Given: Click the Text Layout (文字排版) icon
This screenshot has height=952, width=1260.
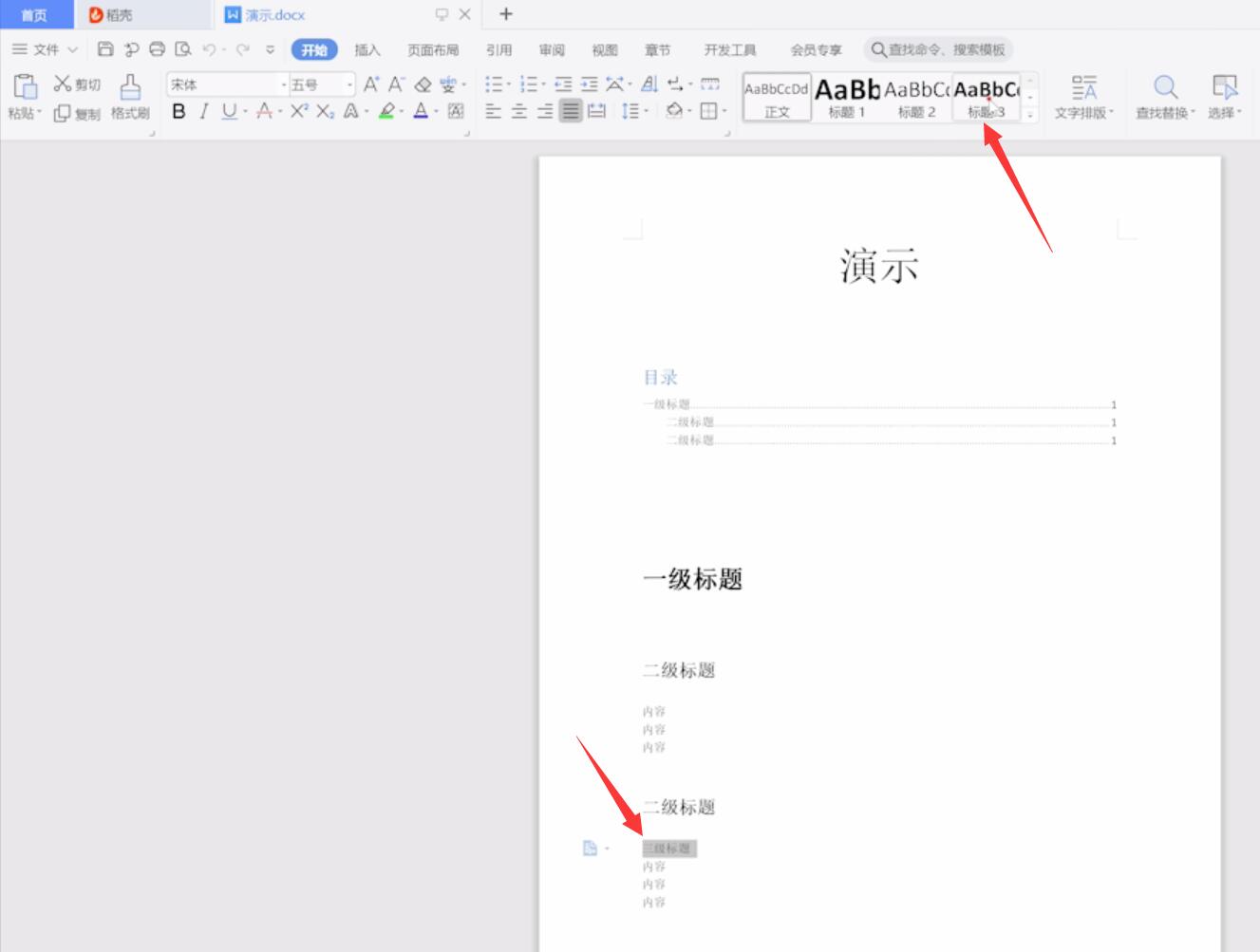Looking at the screenshot, I should pos(1084,87).
